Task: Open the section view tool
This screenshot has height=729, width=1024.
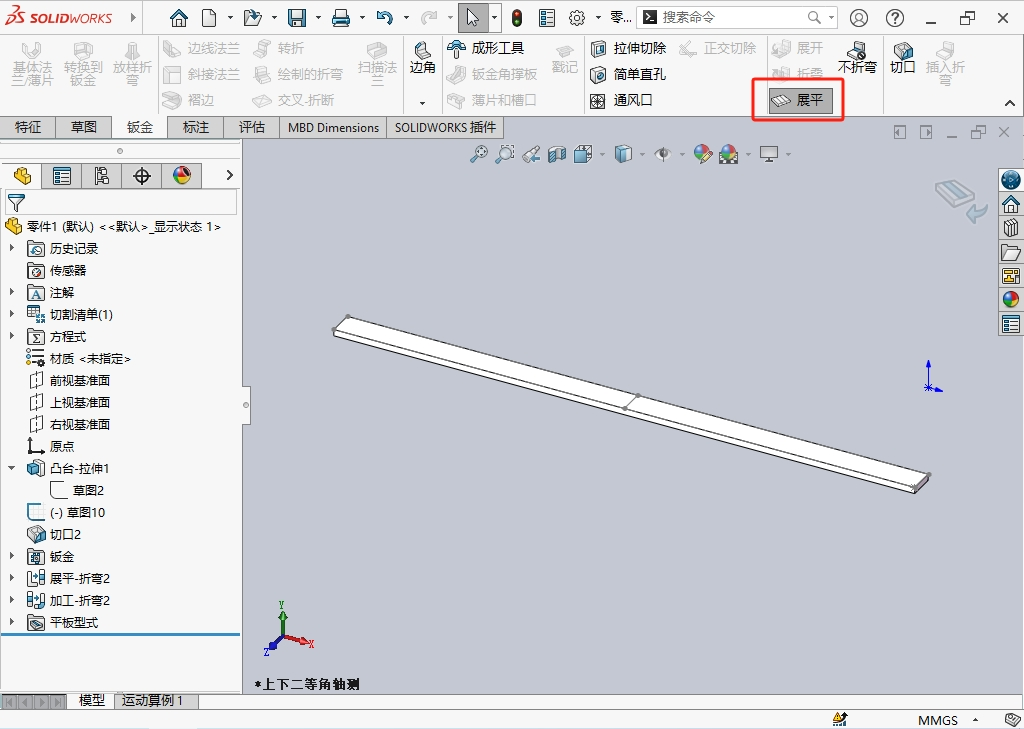Action: pos(557,153)
